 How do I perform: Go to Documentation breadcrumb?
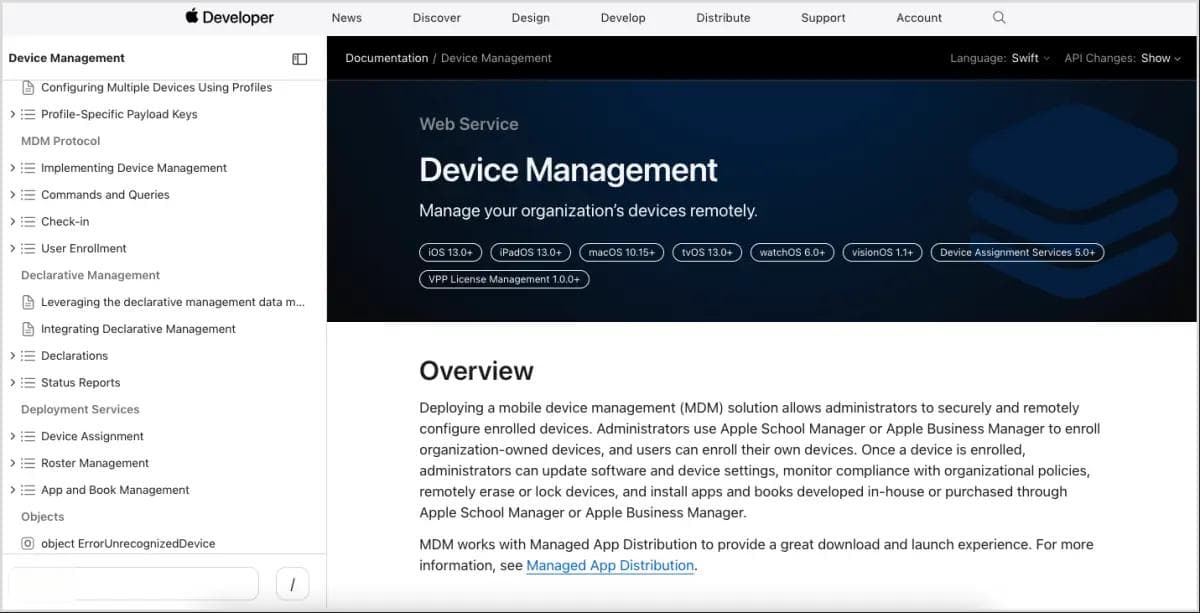pyautogui.click(x=386, y=58)
